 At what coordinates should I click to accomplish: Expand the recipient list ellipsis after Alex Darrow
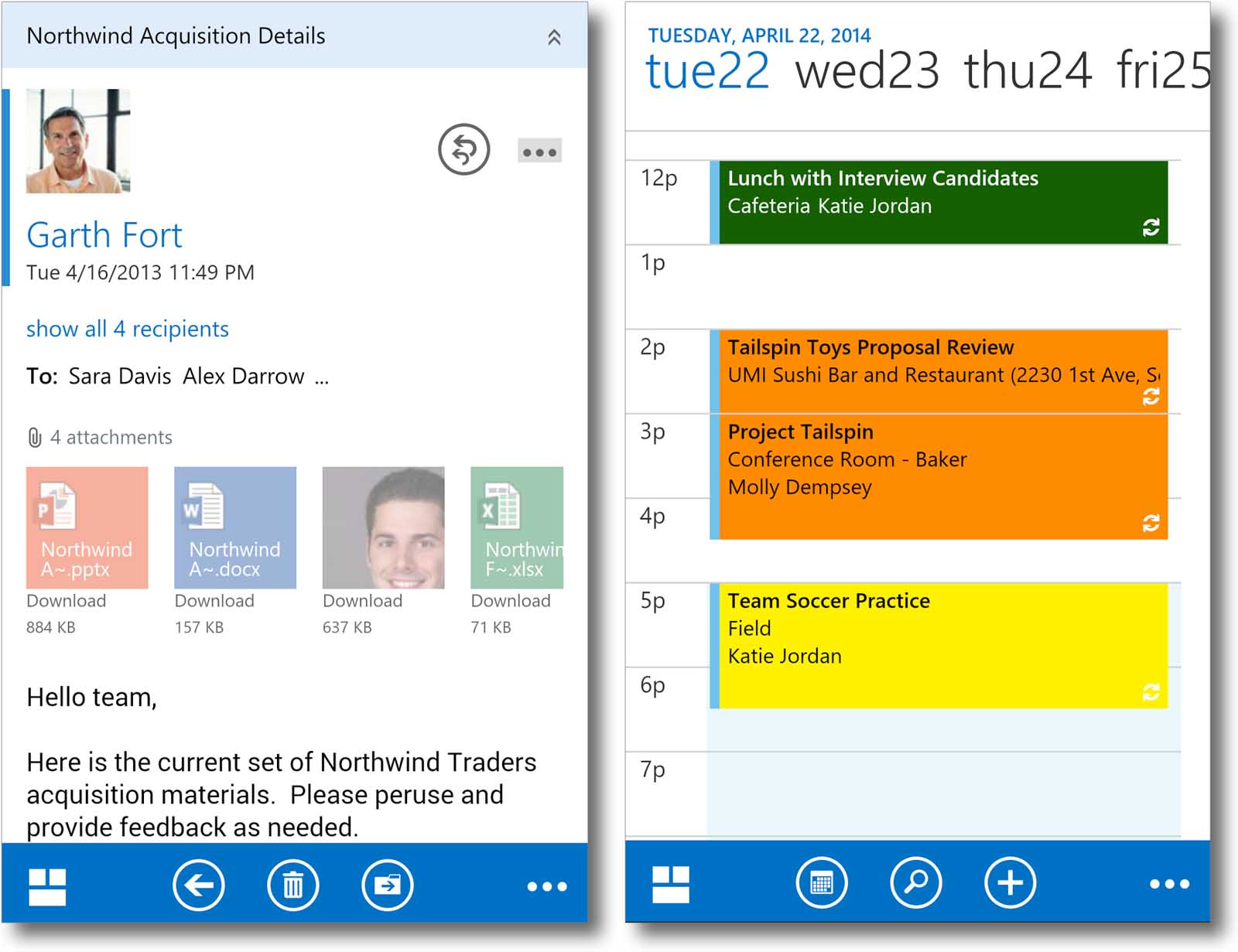tap(322, 377)
